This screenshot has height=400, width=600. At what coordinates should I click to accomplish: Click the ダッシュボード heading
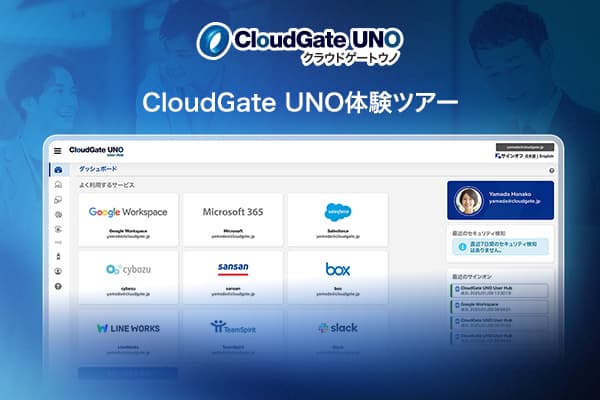tap(98, 168)
